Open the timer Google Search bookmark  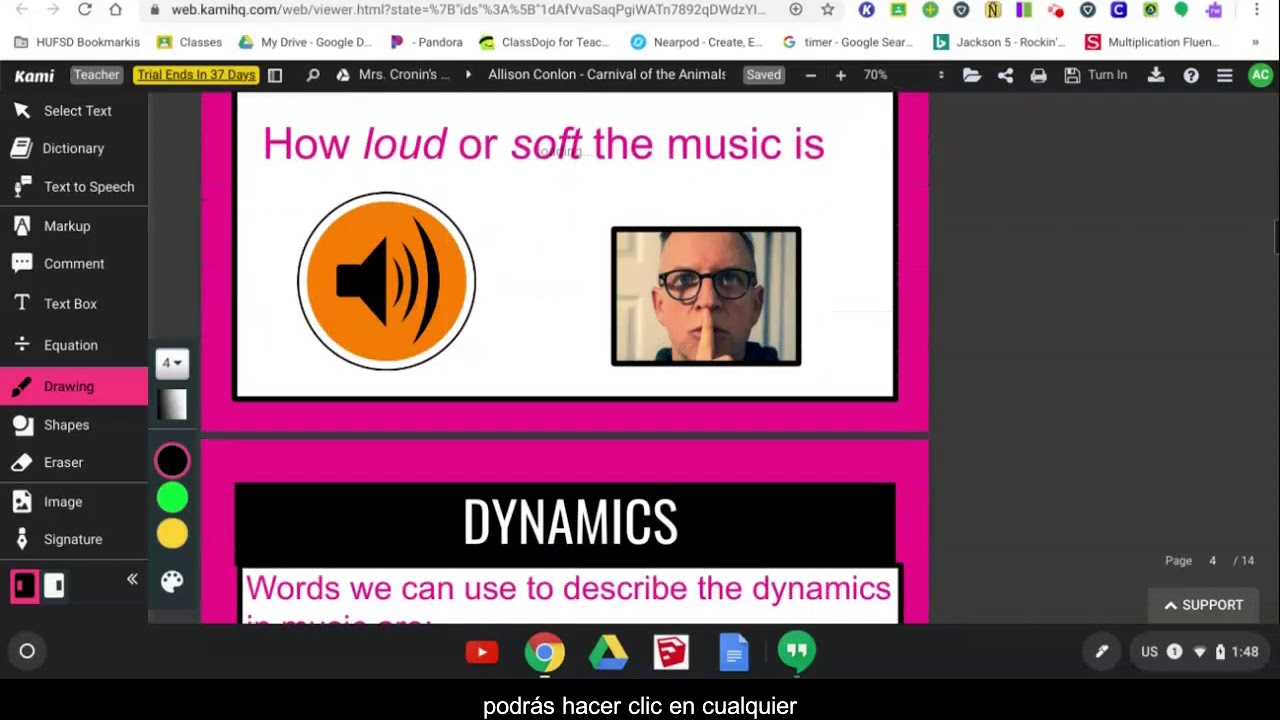pyautogui.click(x=848, y=42)
